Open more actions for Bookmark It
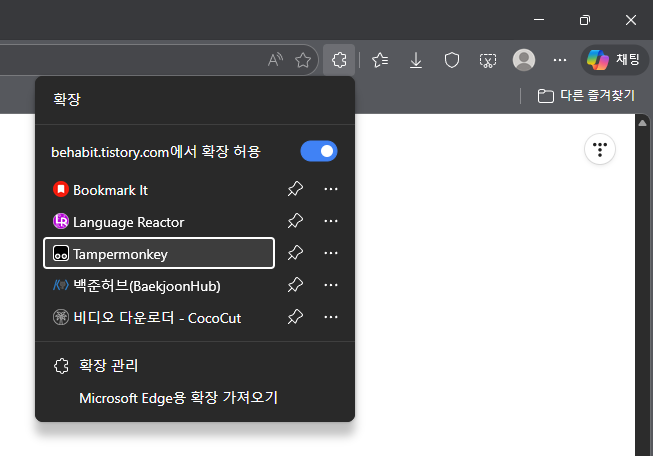The width and height of the screenshot is (653, 456). [331, 189]
